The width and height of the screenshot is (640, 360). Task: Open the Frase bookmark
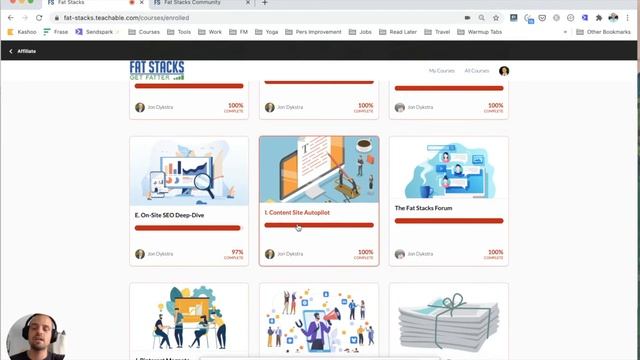[x=56, y=32]
